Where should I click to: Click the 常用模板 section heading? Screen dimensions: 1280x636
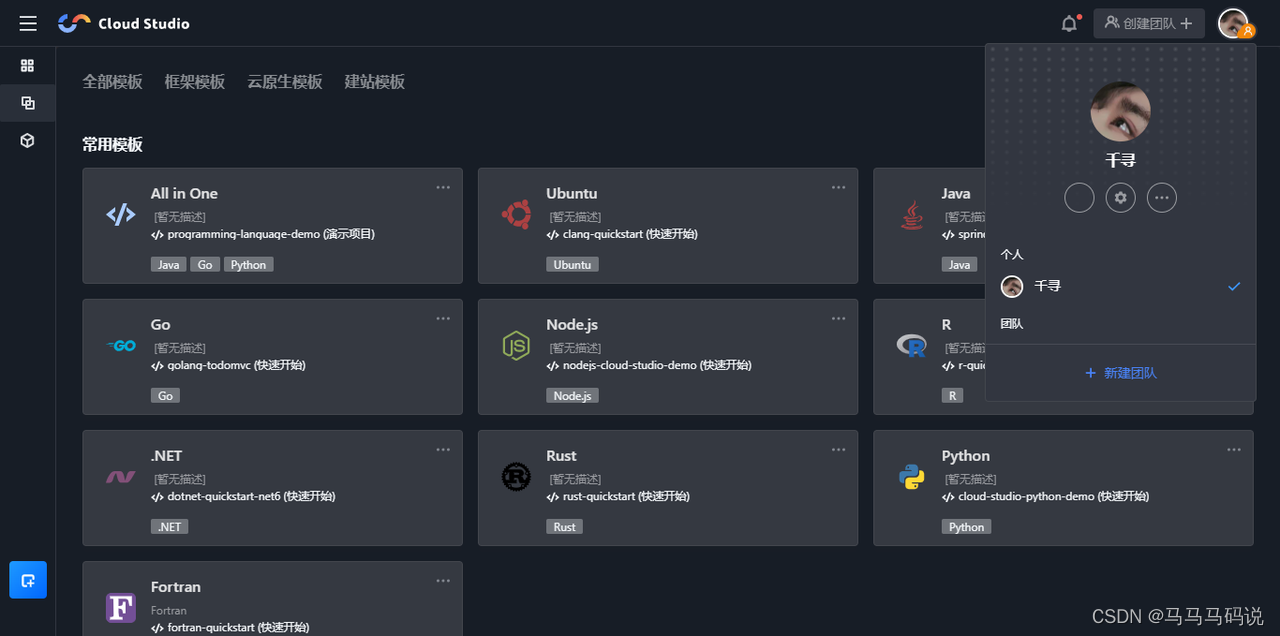[112, 145]
